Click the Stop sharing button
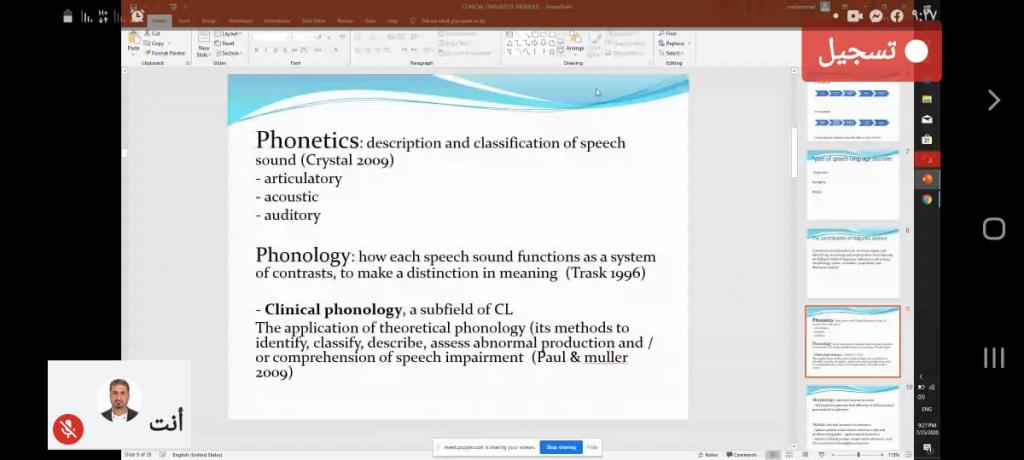This screenshot has height=460, width=1024. click(x=560, y=447)
